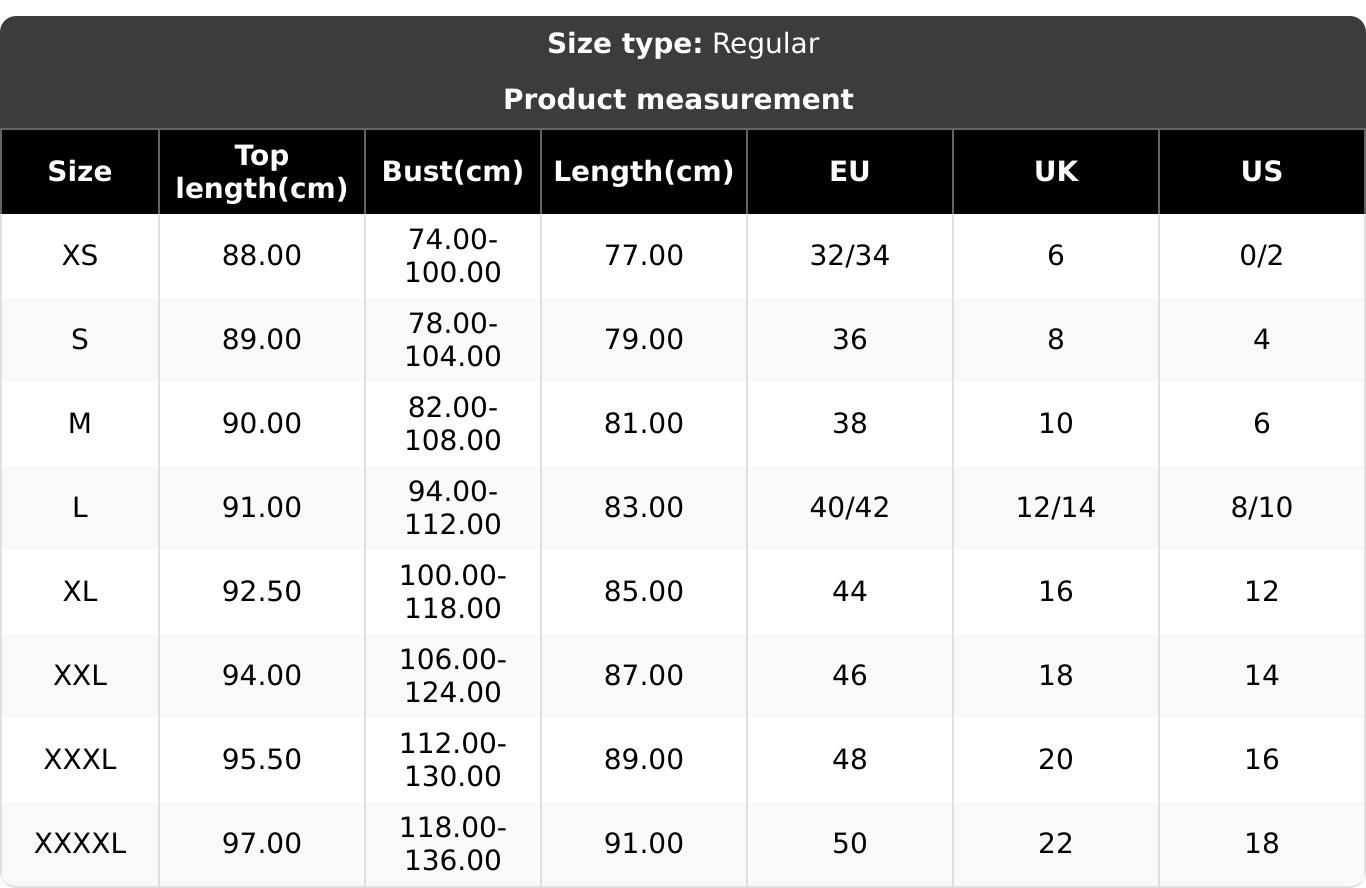Click the EU size 40/42 cell
The height and width of the screenshot is (888, 1366).
coord(849,508)
